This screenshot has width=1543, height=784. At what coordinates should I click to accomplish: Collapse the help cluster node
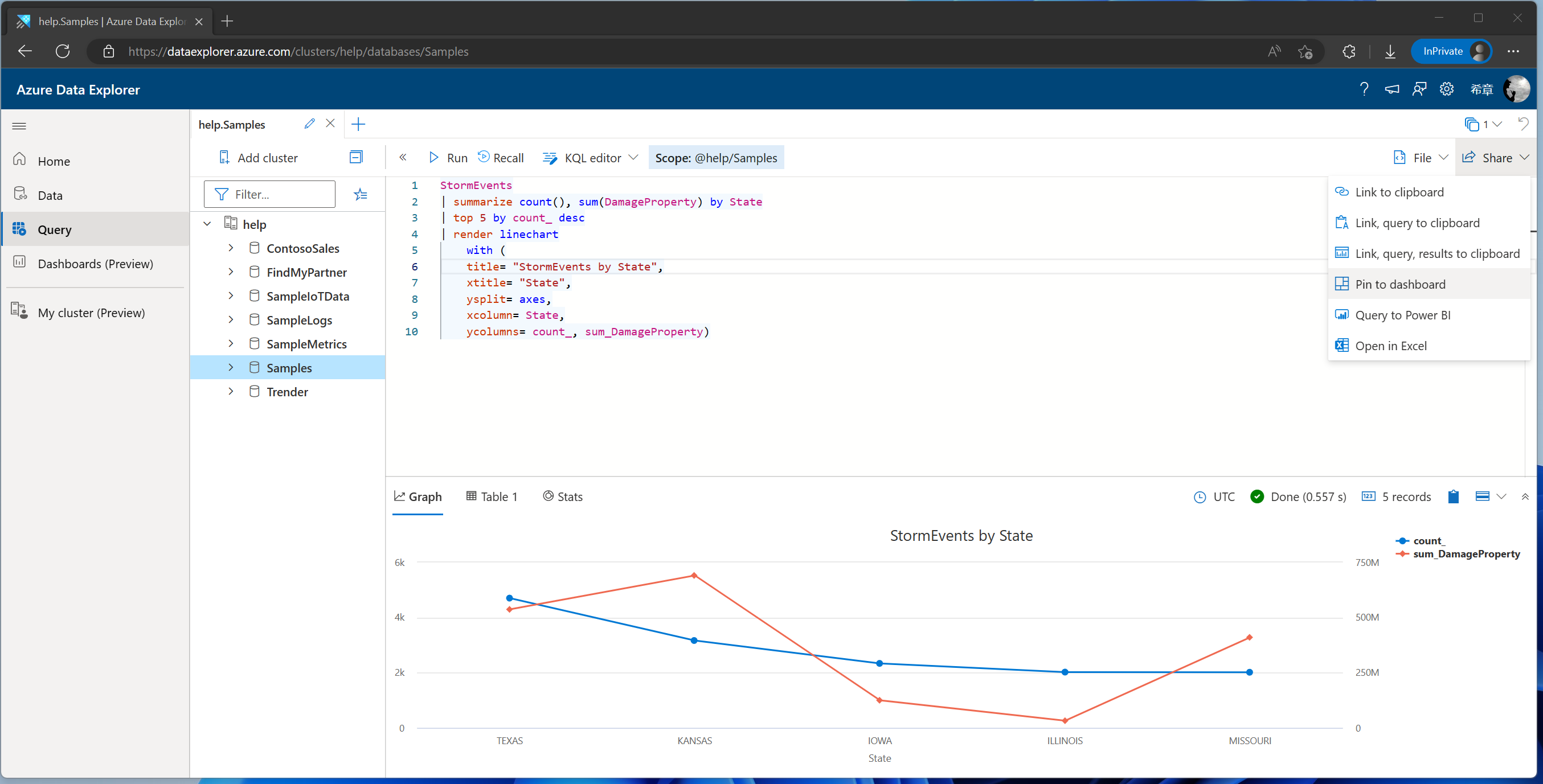click(207, 223)
